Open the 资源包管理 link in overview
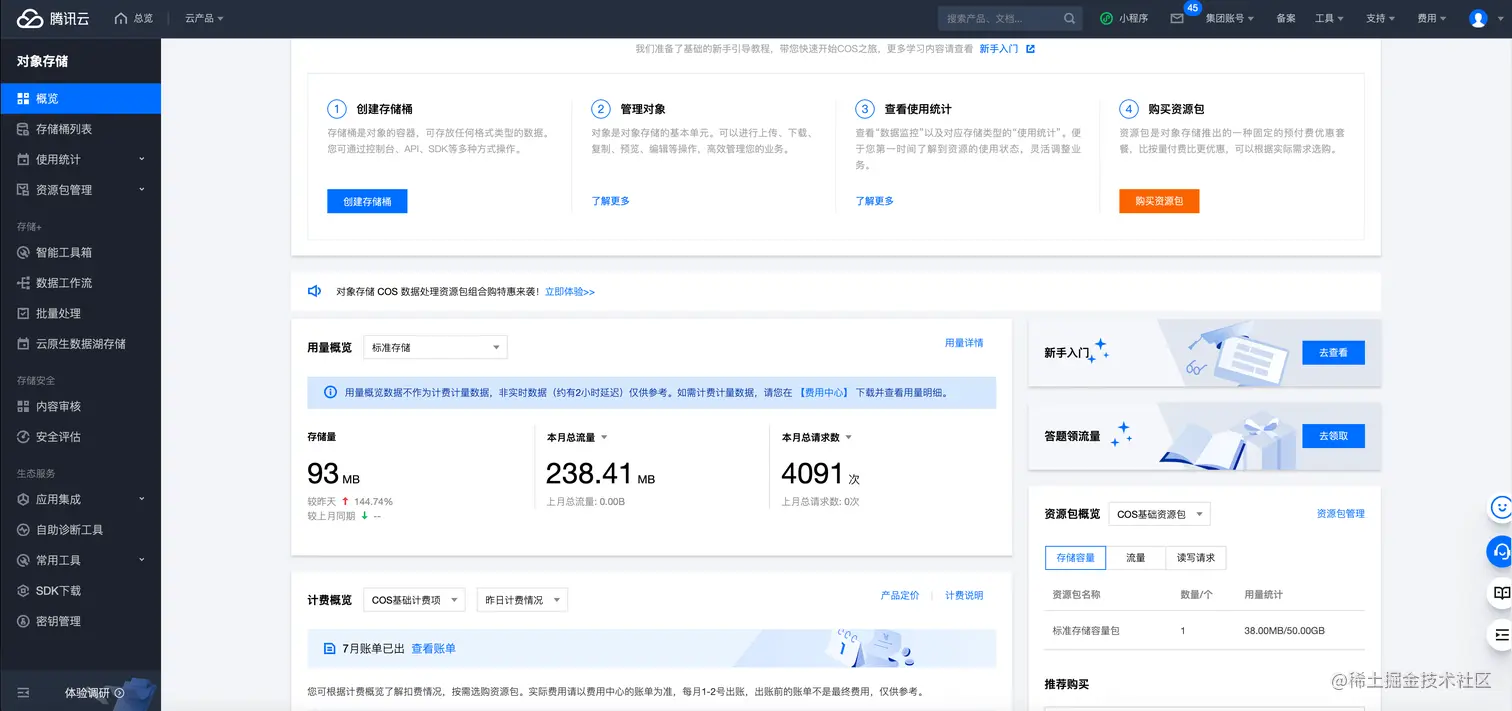Screen dimensions: 1512x711 pos(1340,514)
